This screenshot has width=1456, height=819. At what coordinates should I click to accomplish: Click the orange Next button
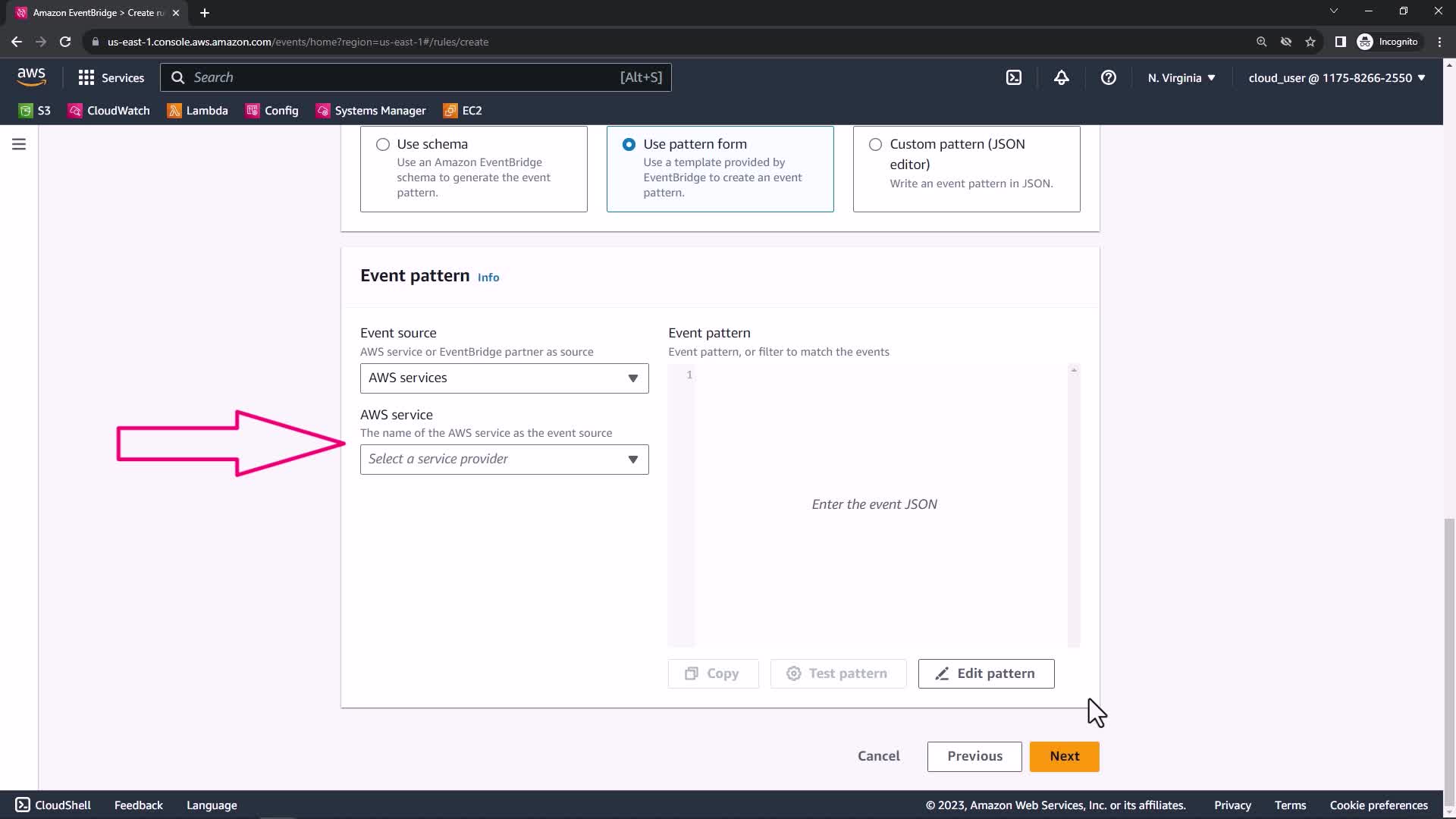pyautogui.click(x=1064, y=756)
